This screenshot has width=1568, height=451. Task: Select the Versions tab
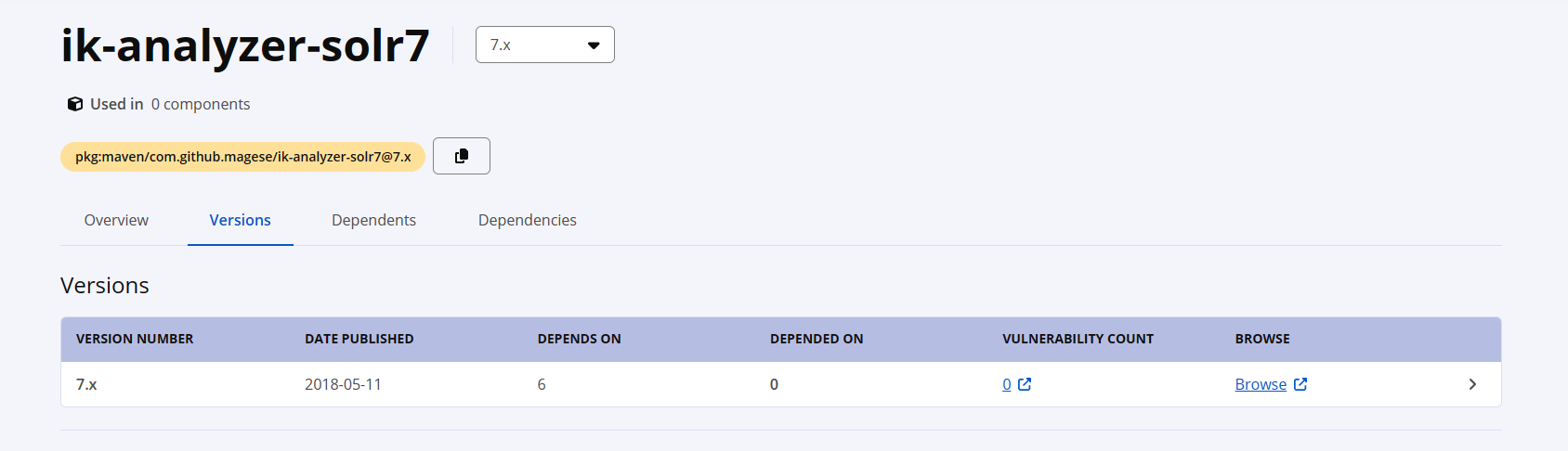pos(240,220)
